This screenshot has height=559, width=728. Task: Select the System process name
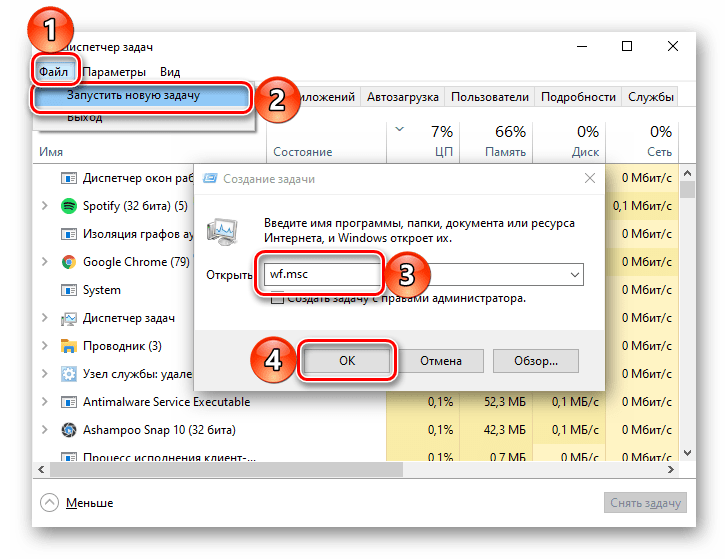(102, 290)
